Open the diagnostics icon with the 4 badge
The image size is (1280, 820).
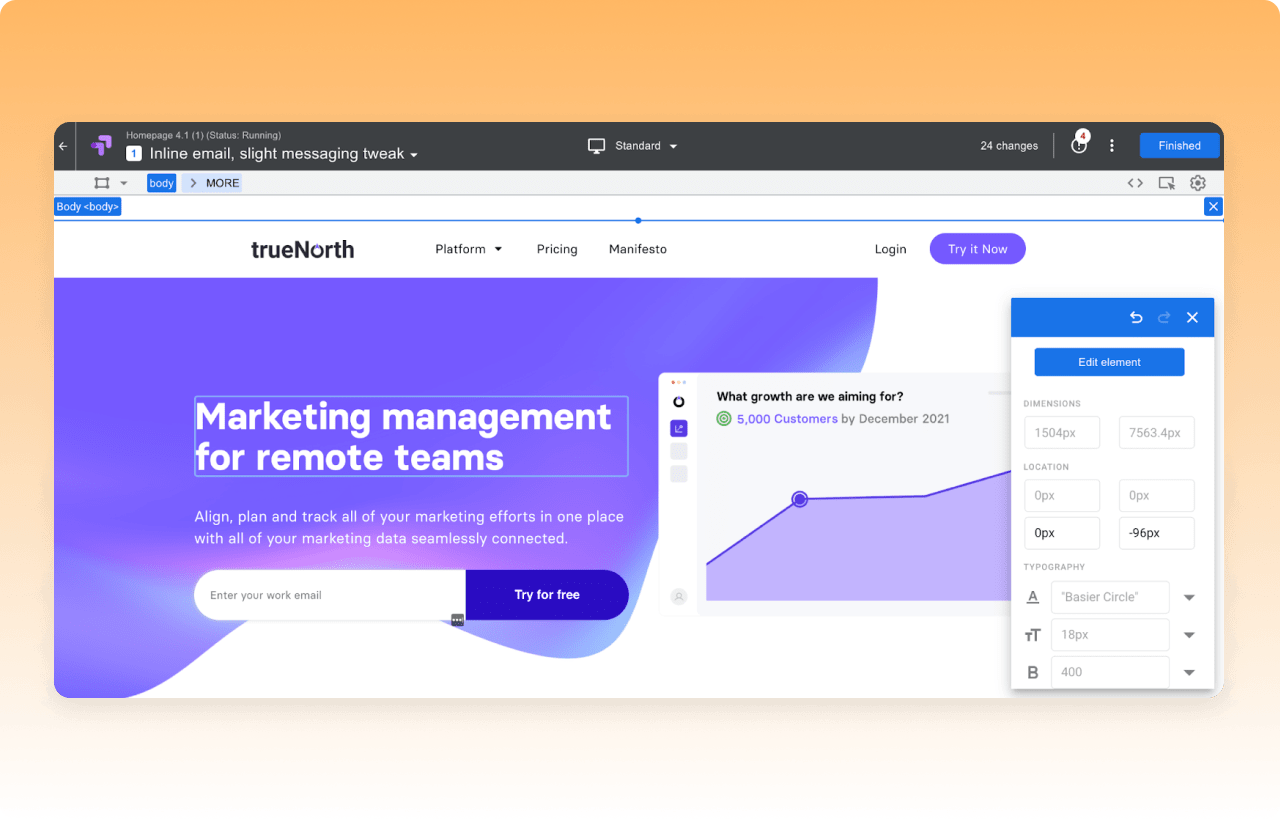(x=1079, y=145)
